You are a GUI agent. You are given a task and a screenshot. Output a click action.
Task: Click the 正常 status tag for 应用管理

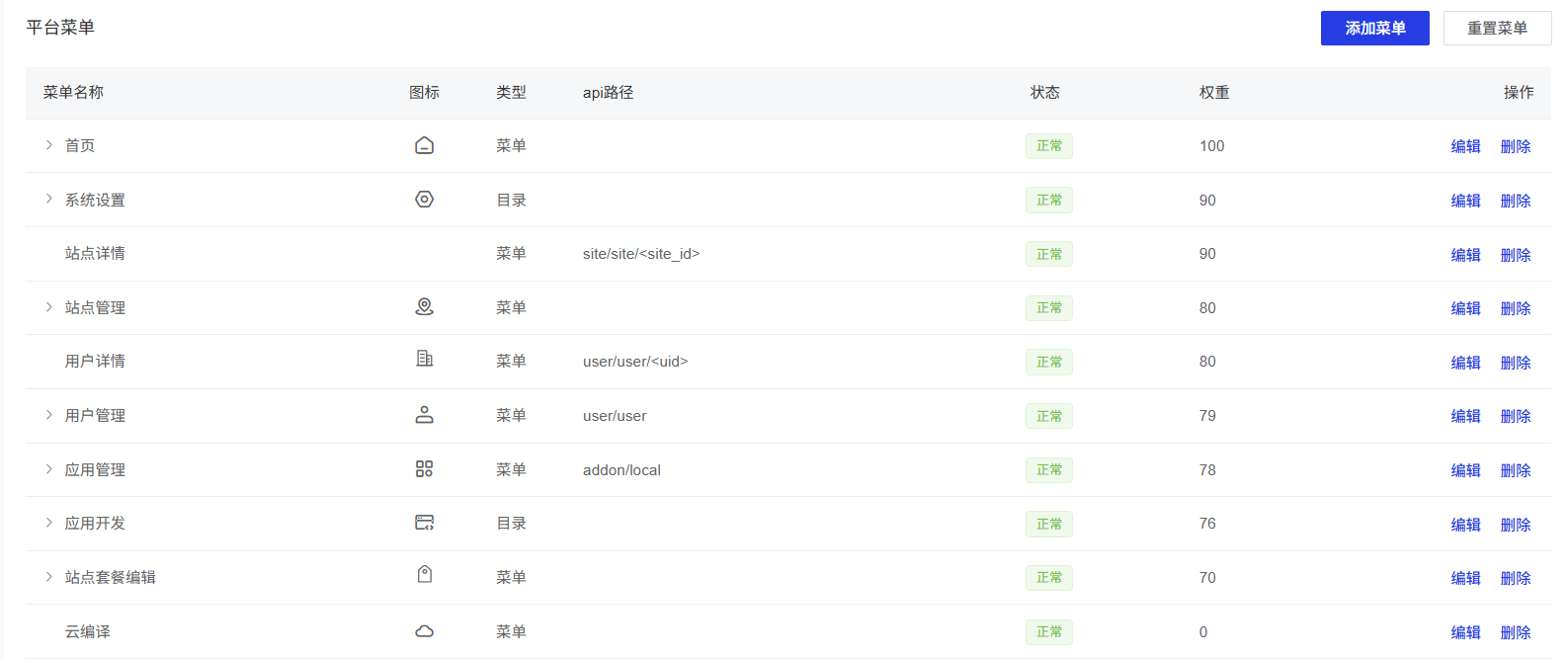tap(1048, 470)
